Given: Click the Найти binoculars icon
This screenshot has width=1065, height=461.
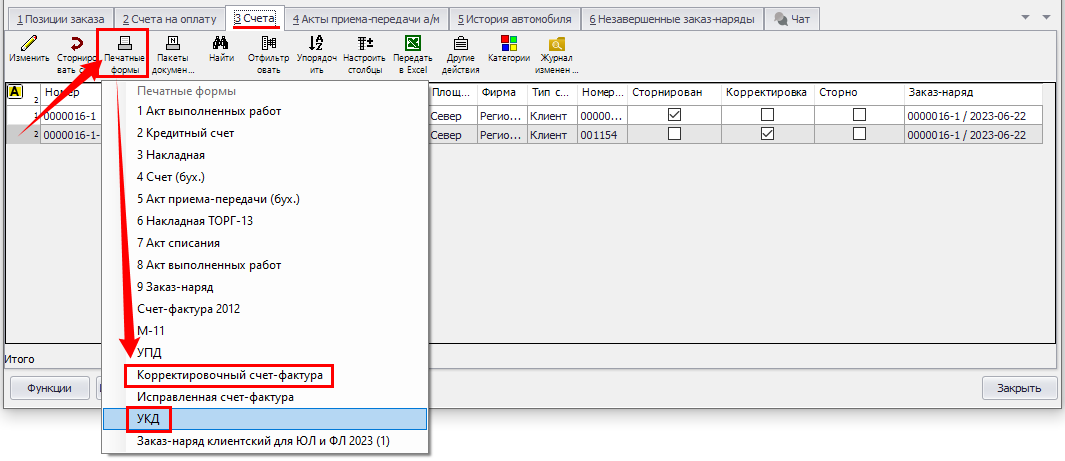Looking at the screenshot, I should coord(221,44).
